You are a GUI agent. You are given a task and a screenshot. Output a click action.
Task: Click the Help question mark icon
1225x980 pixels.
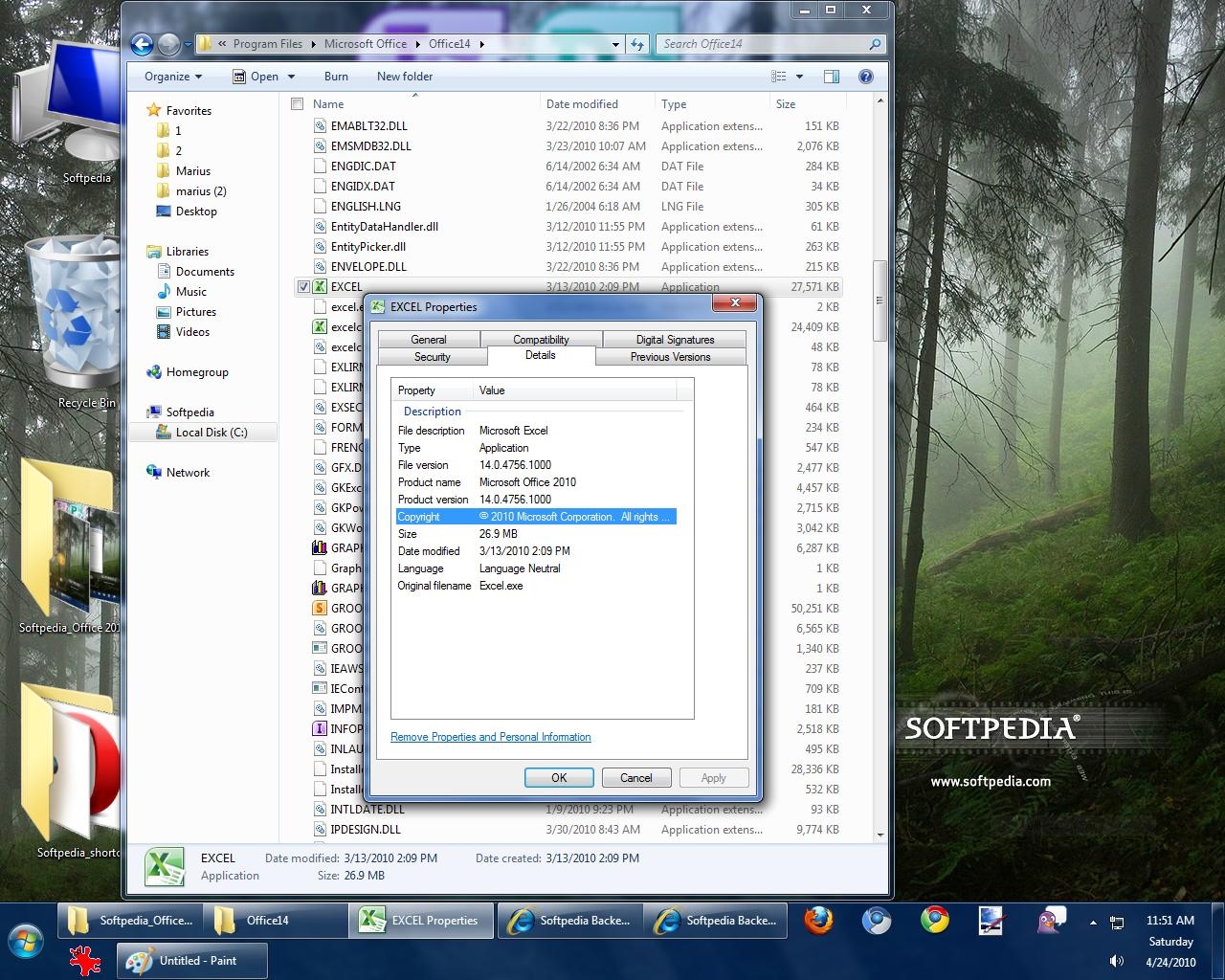(865, 77)
